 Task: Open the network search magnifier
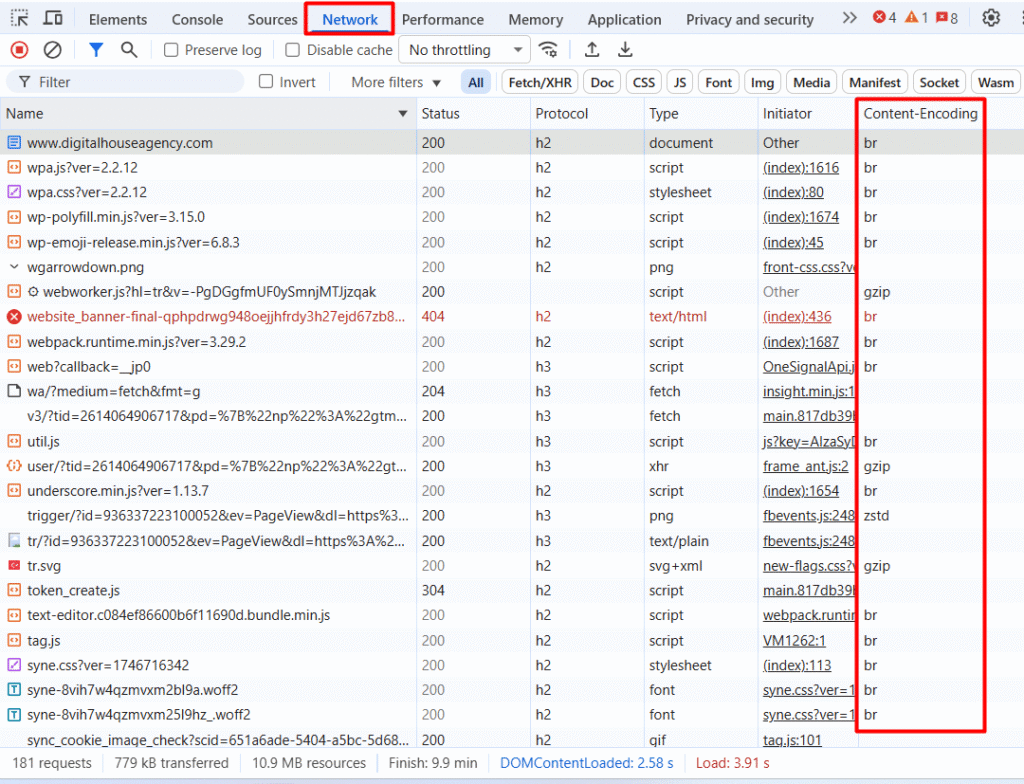(129, 50)
